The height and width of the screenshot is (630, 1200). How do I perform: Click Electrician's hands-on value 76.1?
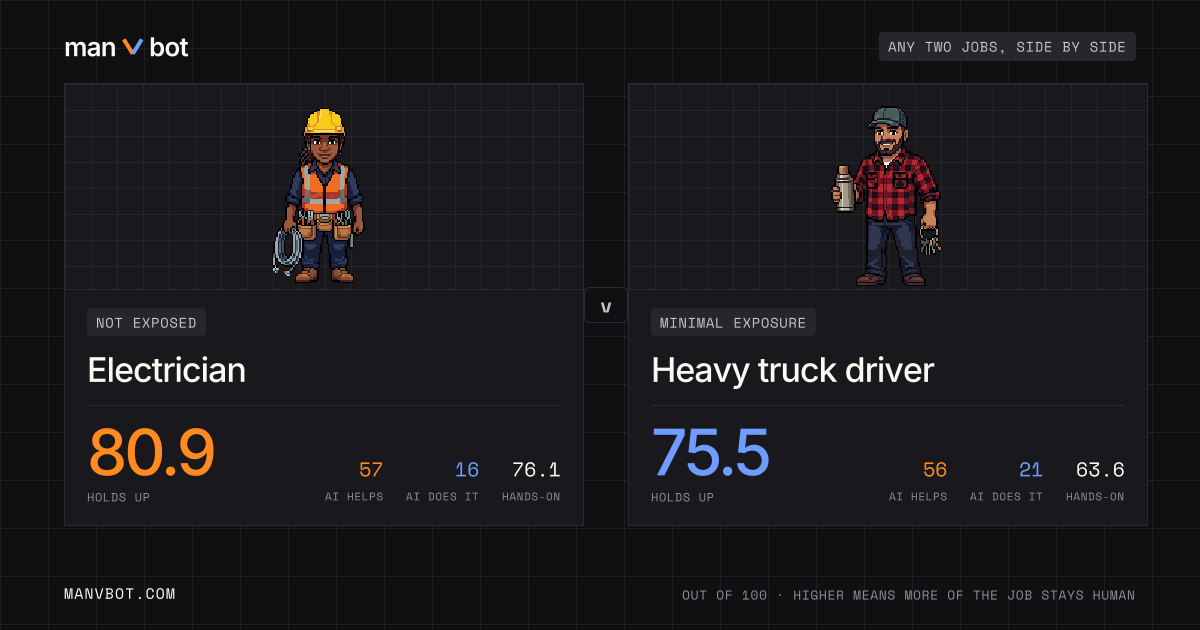(536, 470)
